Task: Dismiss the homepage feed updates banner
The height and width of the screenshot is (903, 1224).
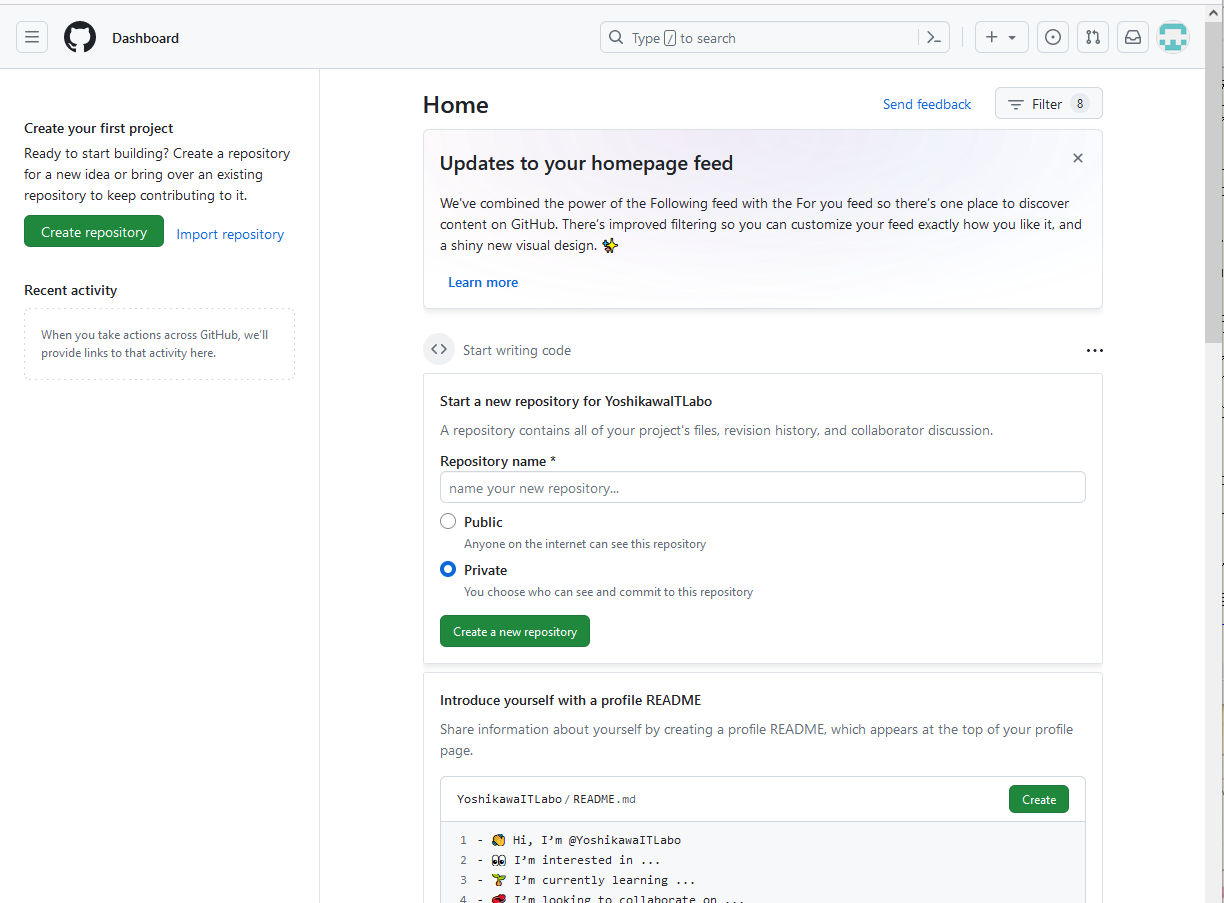Action: click(x=1078, y=158)
